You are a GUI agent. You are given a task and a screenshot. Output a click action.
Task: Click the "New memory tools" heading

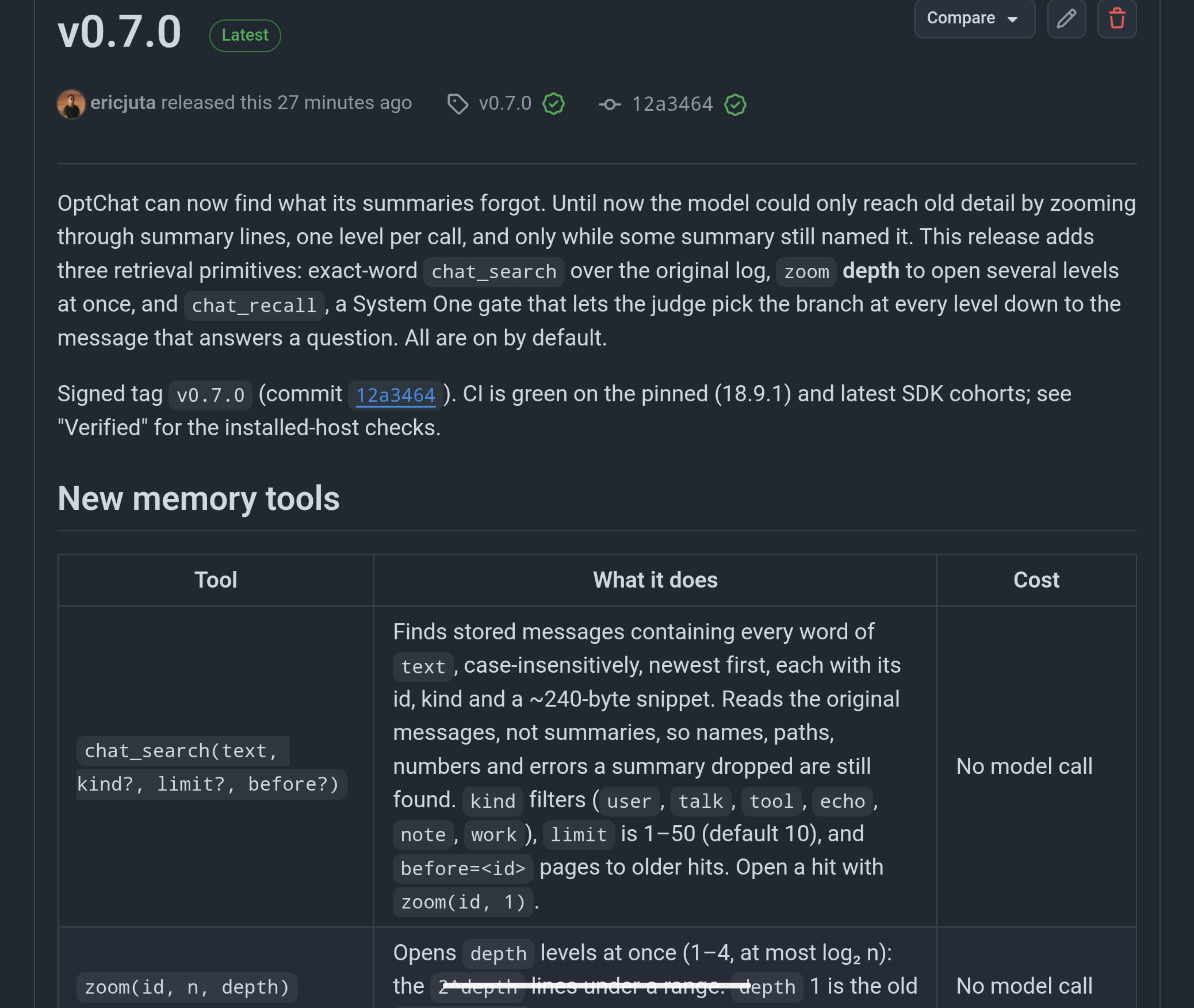coord(198,498)
